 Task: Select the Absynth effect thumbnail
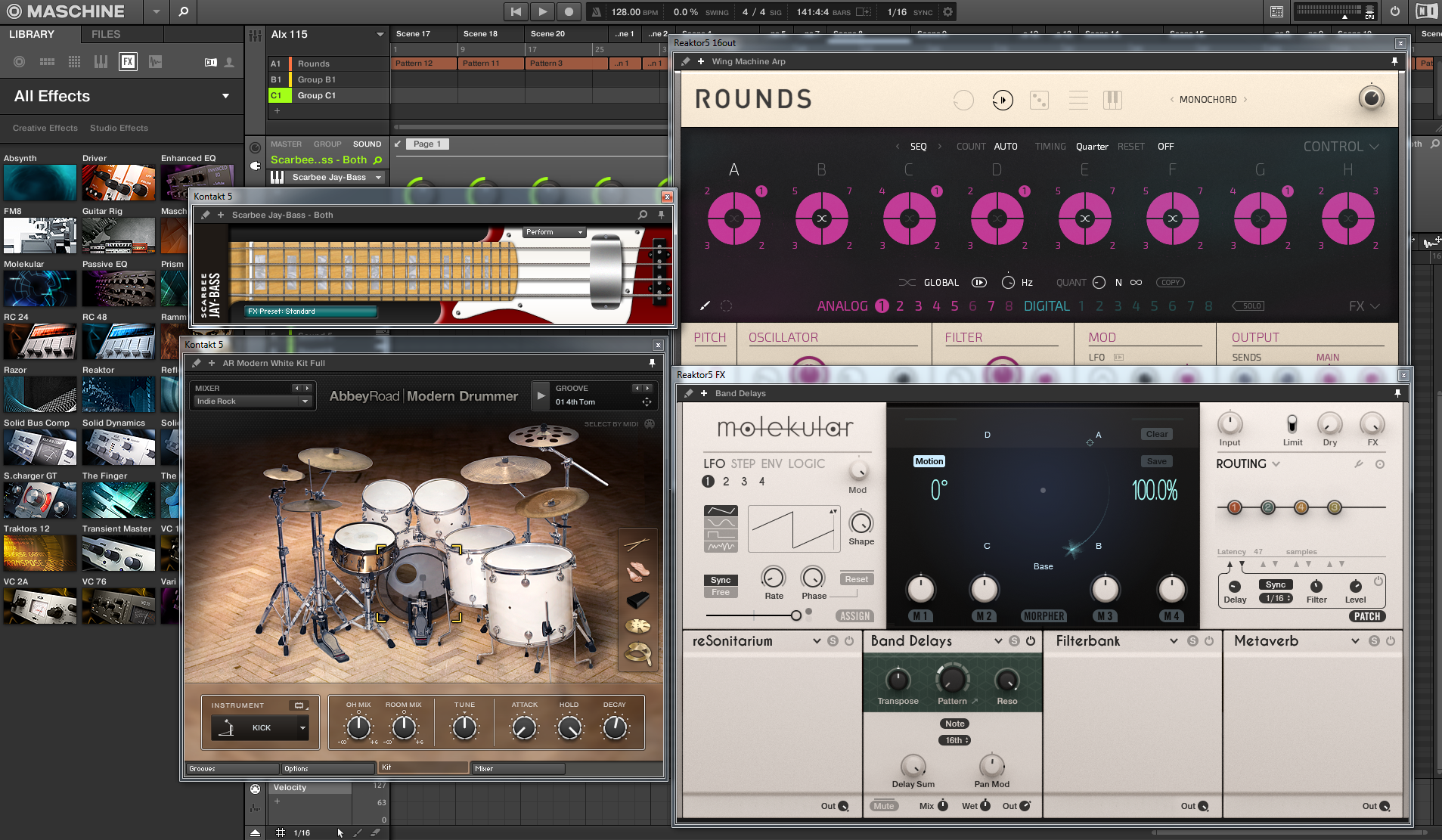click(x=40, y=182)
